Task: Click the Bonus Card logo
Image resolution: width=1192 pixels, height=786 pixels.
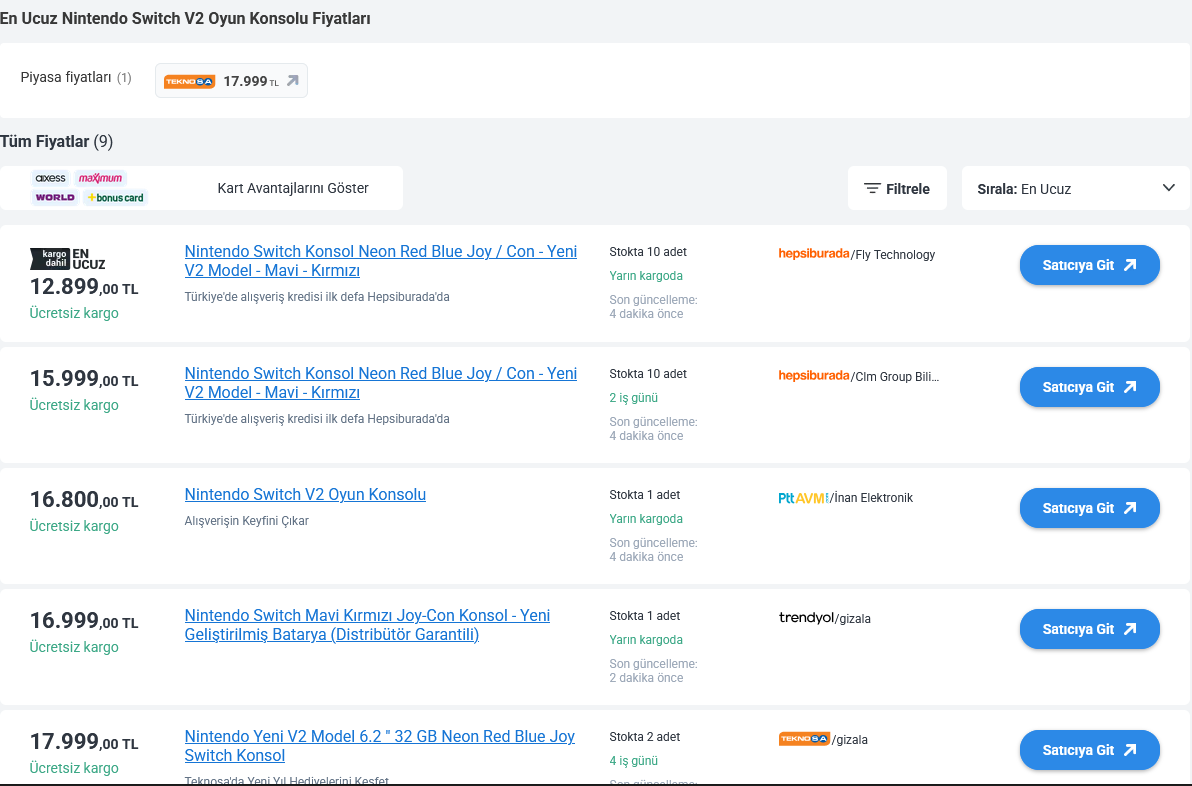Action: (x=116, y=197)
